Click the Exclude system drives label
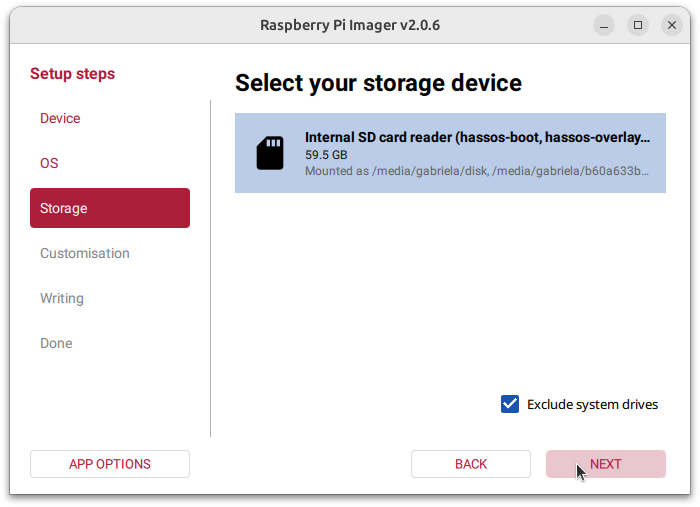Image resolution: width=700 pixels, height=507 pixels. (592, 405)
